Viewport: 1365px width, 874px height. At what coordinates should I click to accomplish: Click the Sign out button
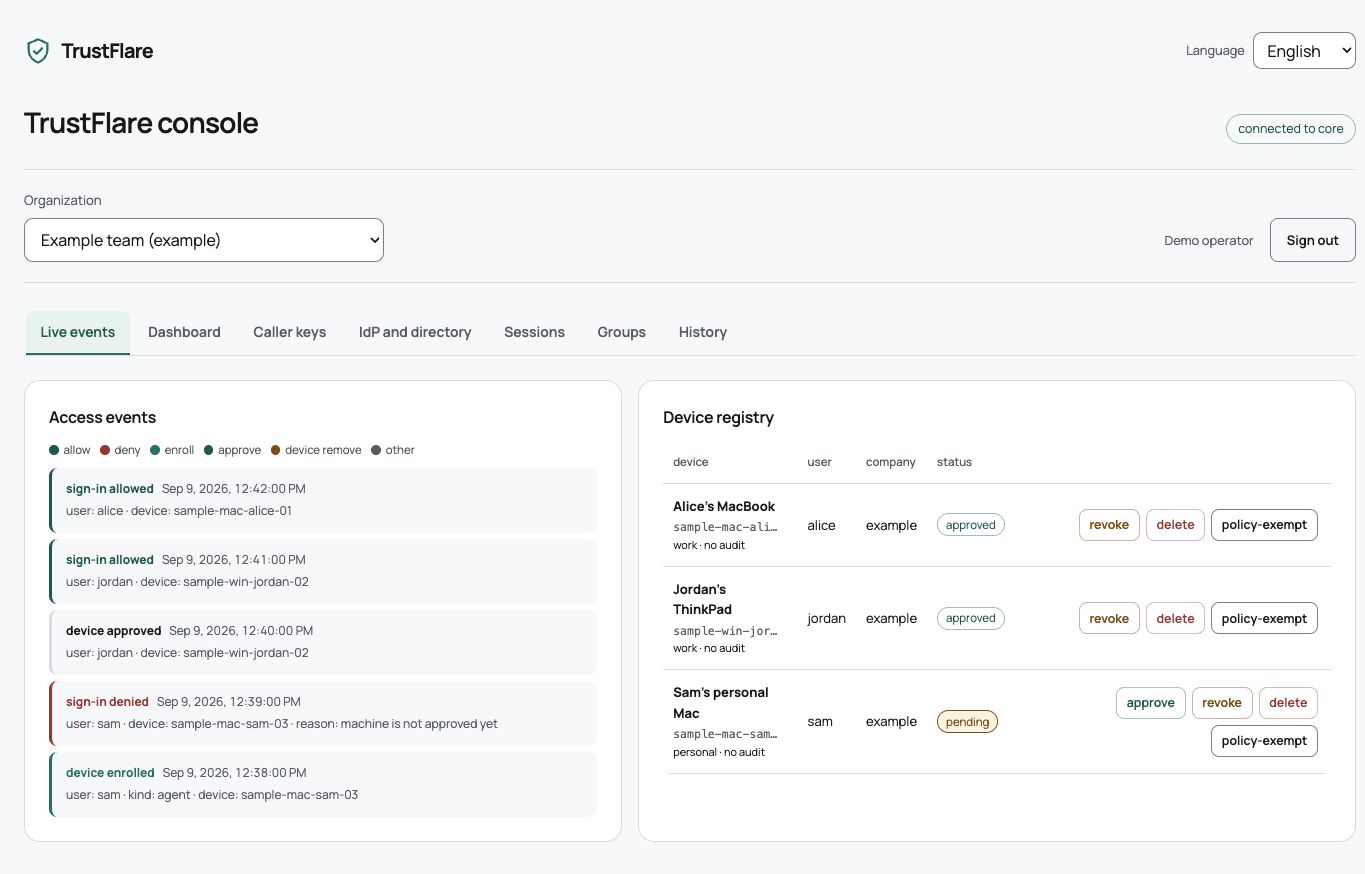[x=1312, y=240]
